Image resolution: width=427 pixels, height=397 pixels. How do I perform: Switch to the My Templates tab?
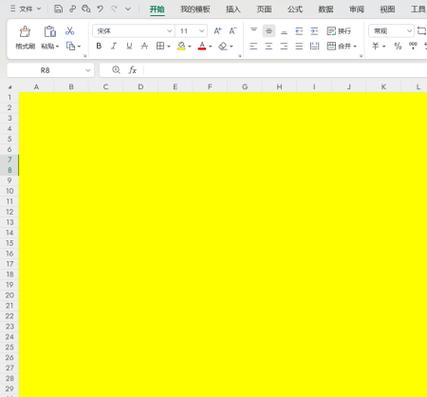tap(195, 9)
